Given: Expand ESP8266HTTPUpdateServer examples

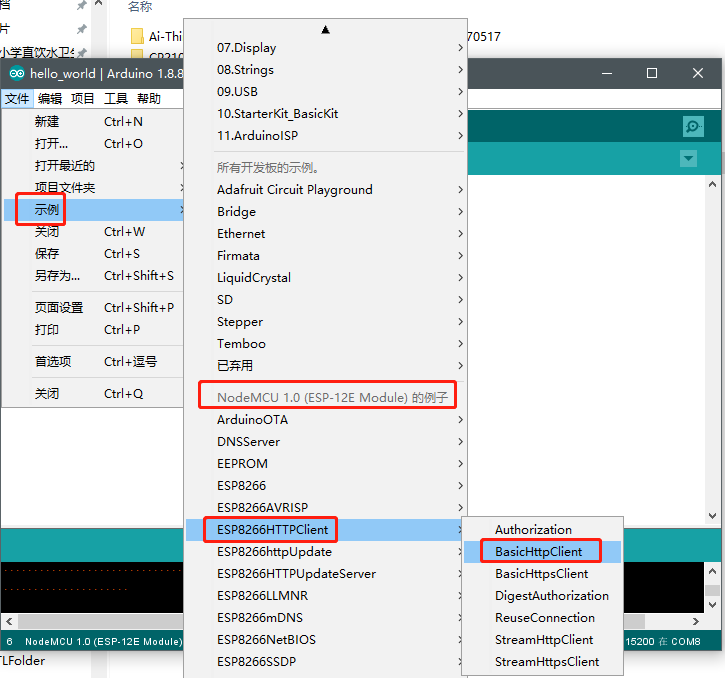Looking at the screenshot, I should click(326, 573).
